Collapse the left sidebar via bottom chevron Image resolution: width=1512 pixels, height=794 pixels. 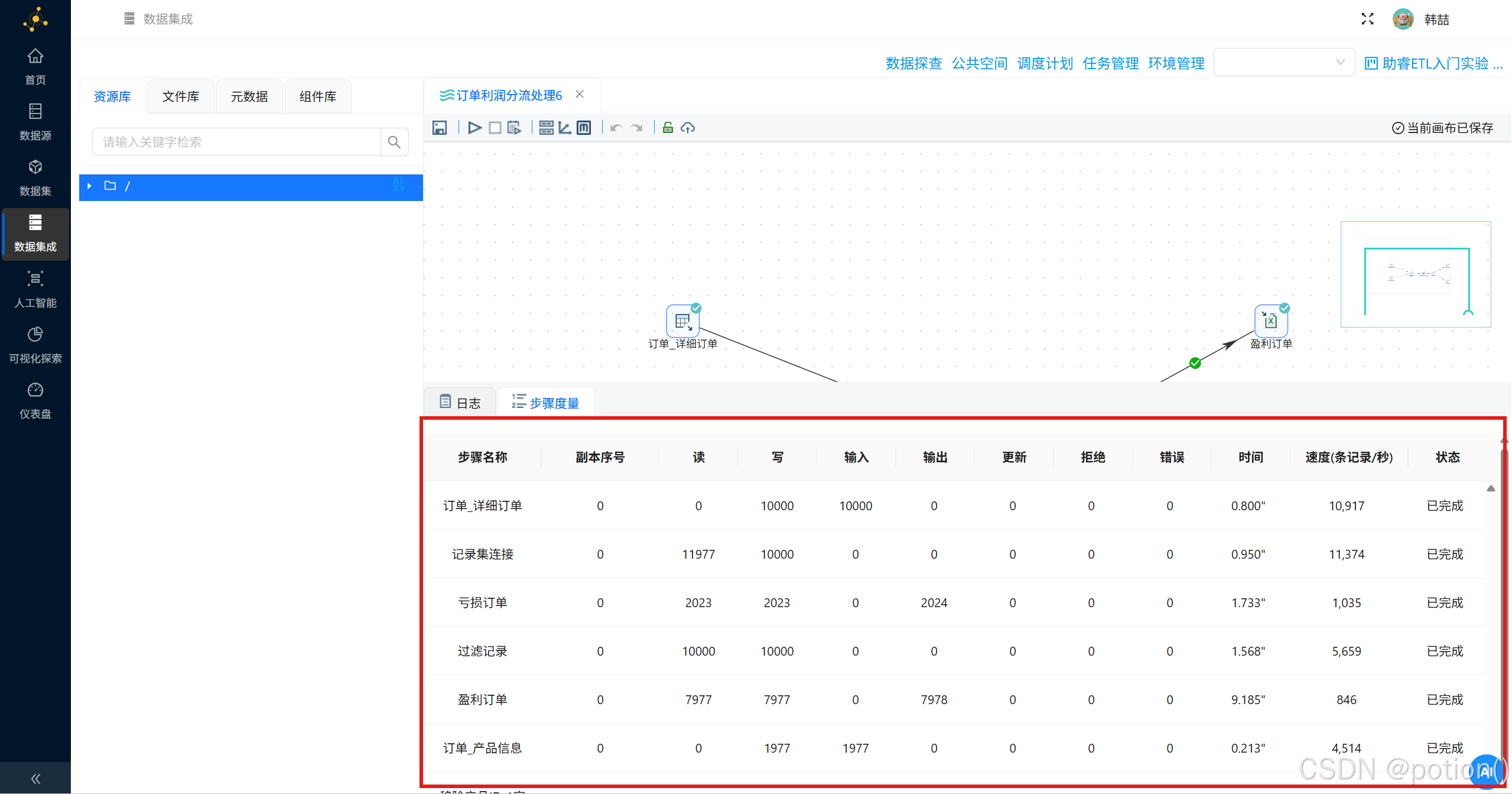click(35, 778)
